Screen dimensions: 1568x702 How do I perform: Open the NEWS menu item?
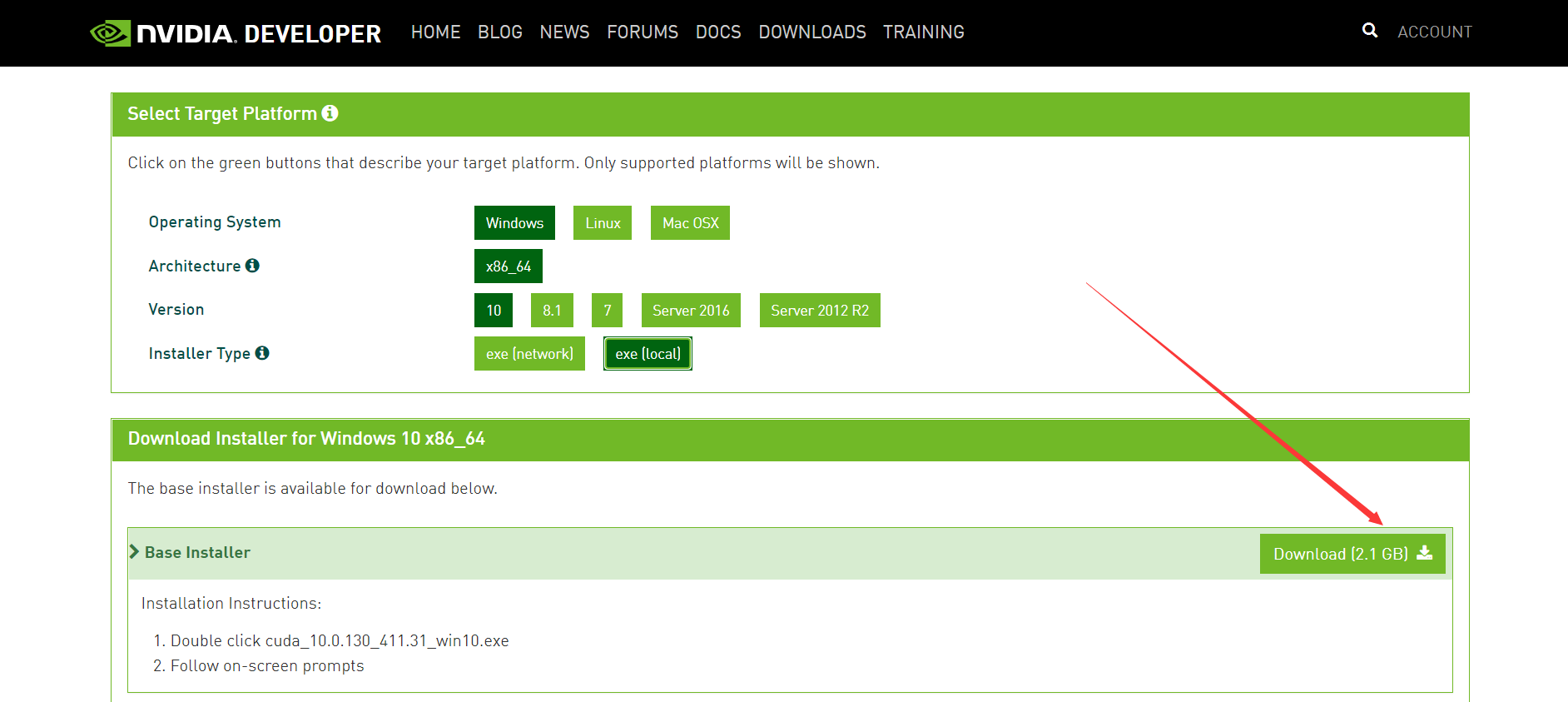tap(564, 32)
